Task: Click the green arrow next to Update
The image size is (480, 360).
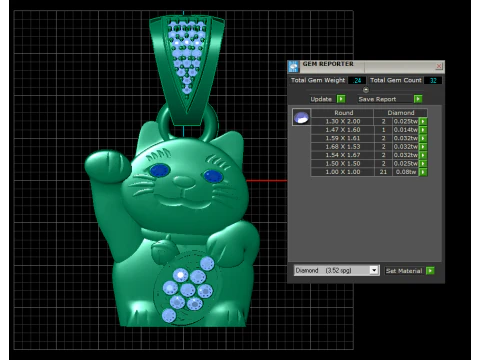Action: pos(341,99)
